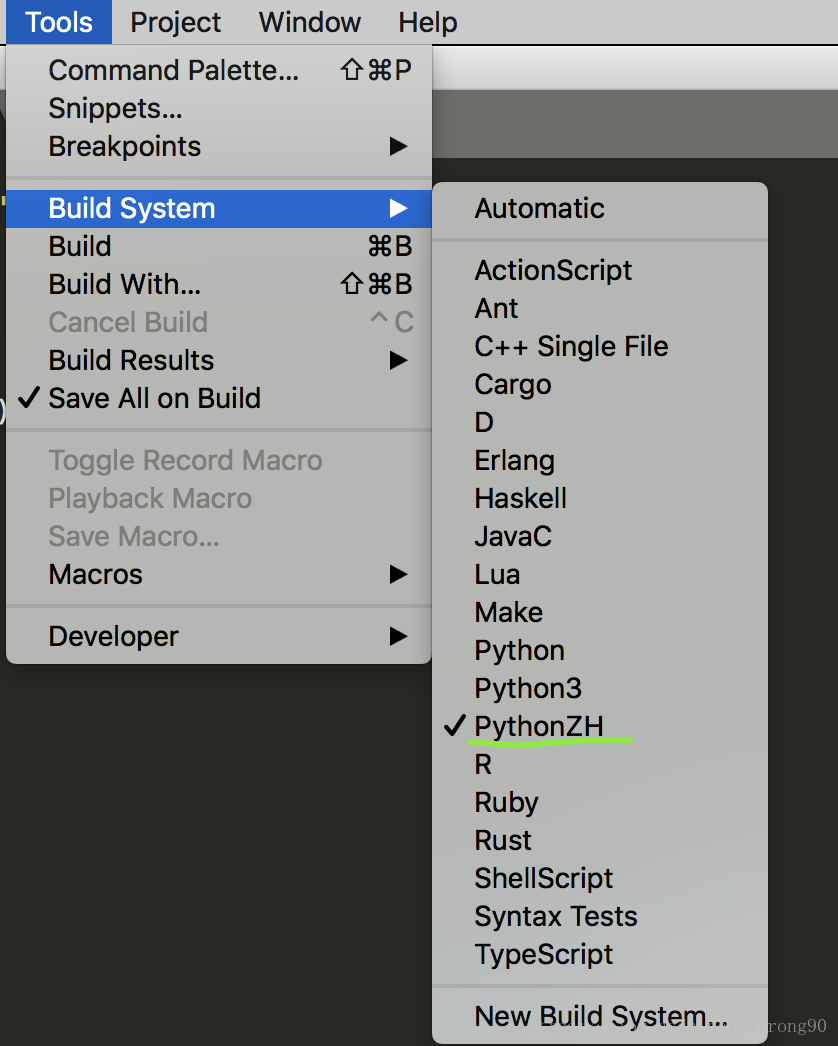838x1046 pixels.
Task: Select ActionScript build system
Action: click(x=600, y=270)
